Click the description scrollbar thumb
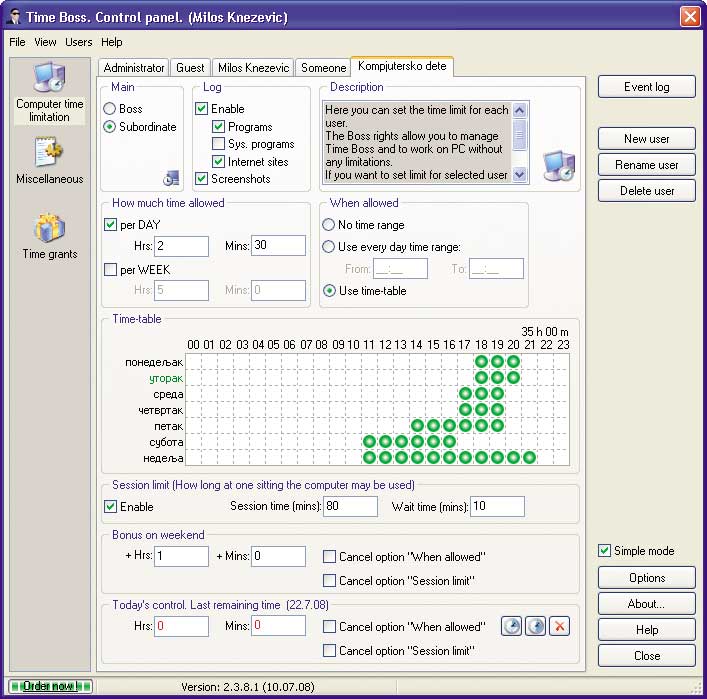This screenshot has width=707, height=699. coord(519,135)
